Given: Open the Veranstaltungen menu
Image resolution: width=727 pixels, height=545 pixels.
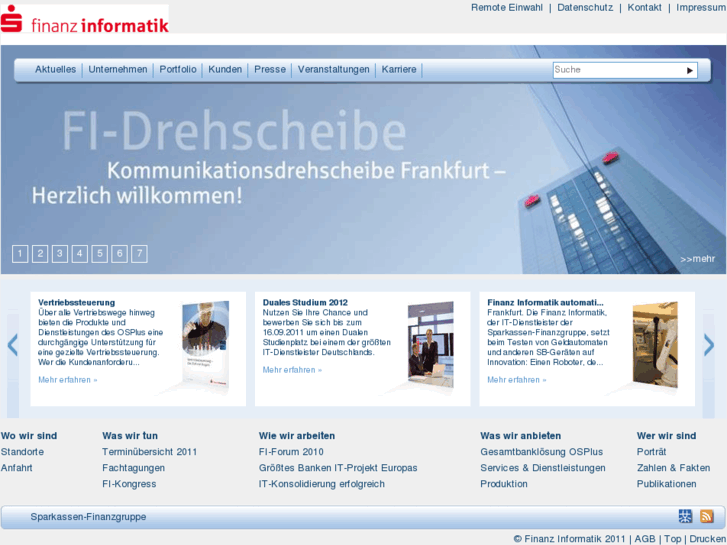Looking at the screenshot, I should tap(333, 70).
